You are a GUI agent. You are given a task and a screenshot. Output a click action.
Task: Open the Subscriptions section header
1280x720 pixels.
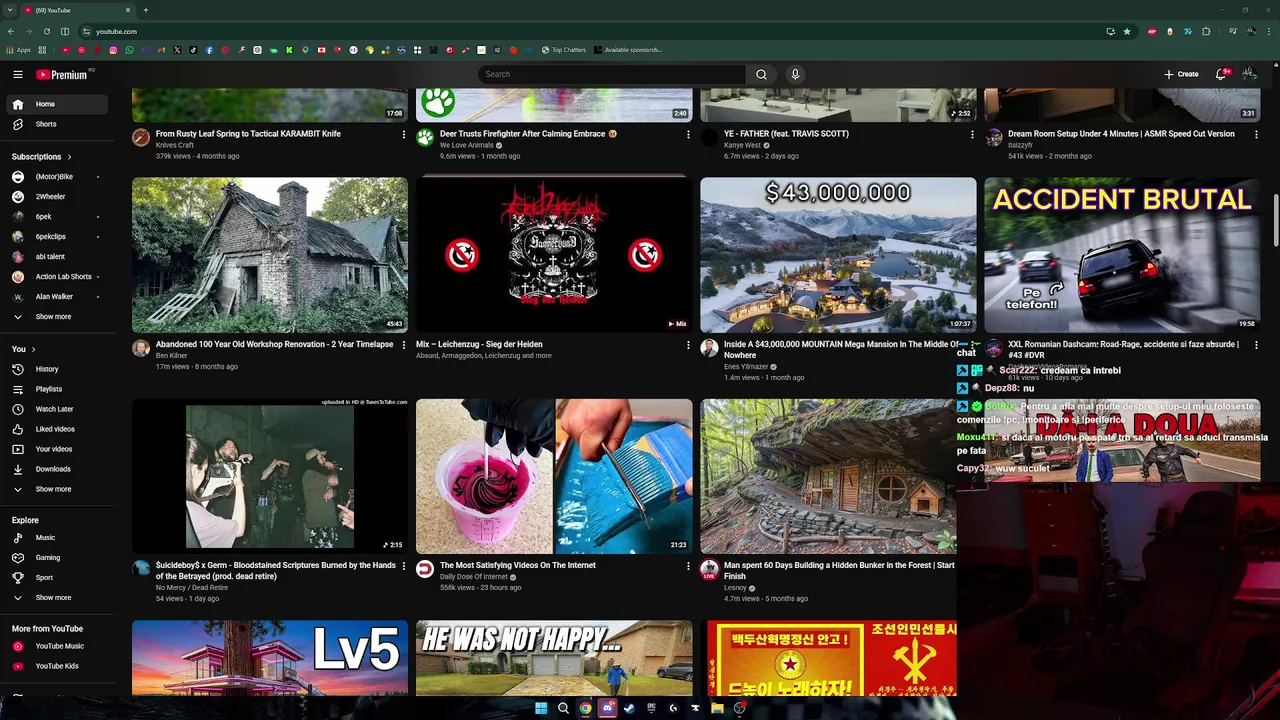[x=41, y=157]
